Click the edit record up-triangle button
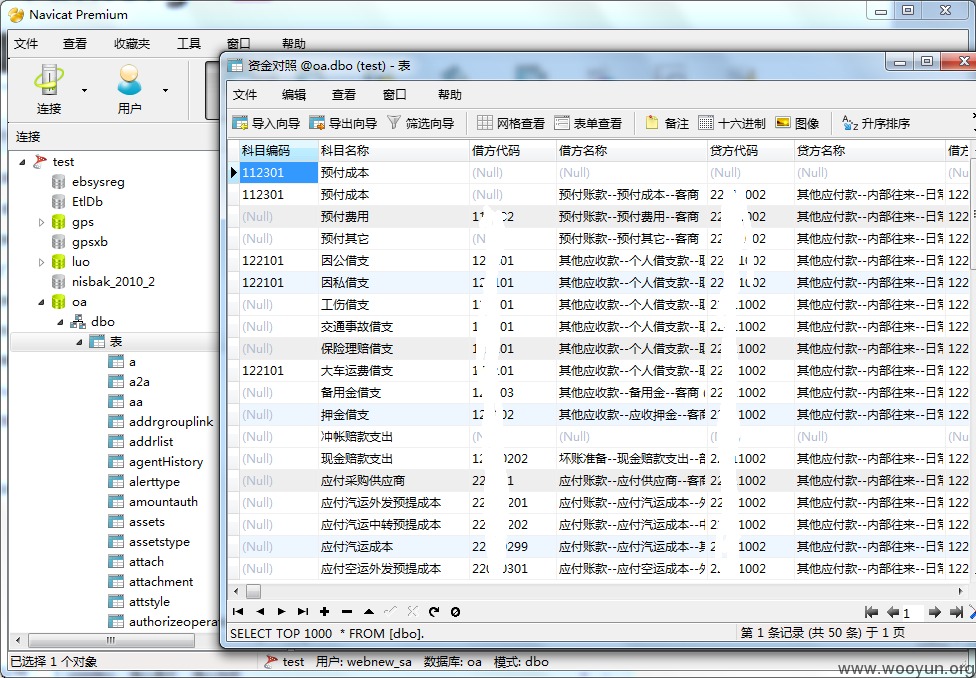This screenshot has height=678, width=976. (368, 612)
